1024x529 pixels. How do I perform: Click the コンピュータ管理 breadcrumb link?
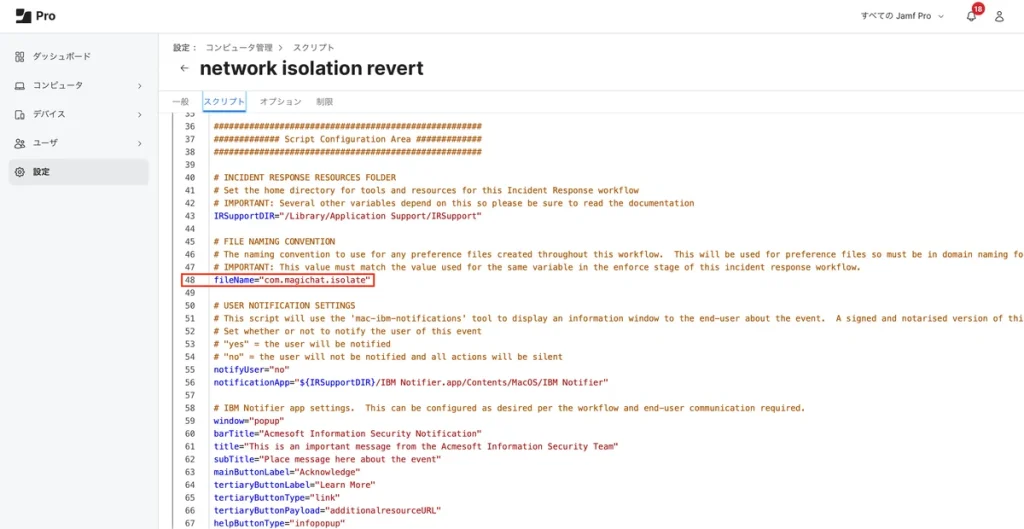(x=239, y=47)
